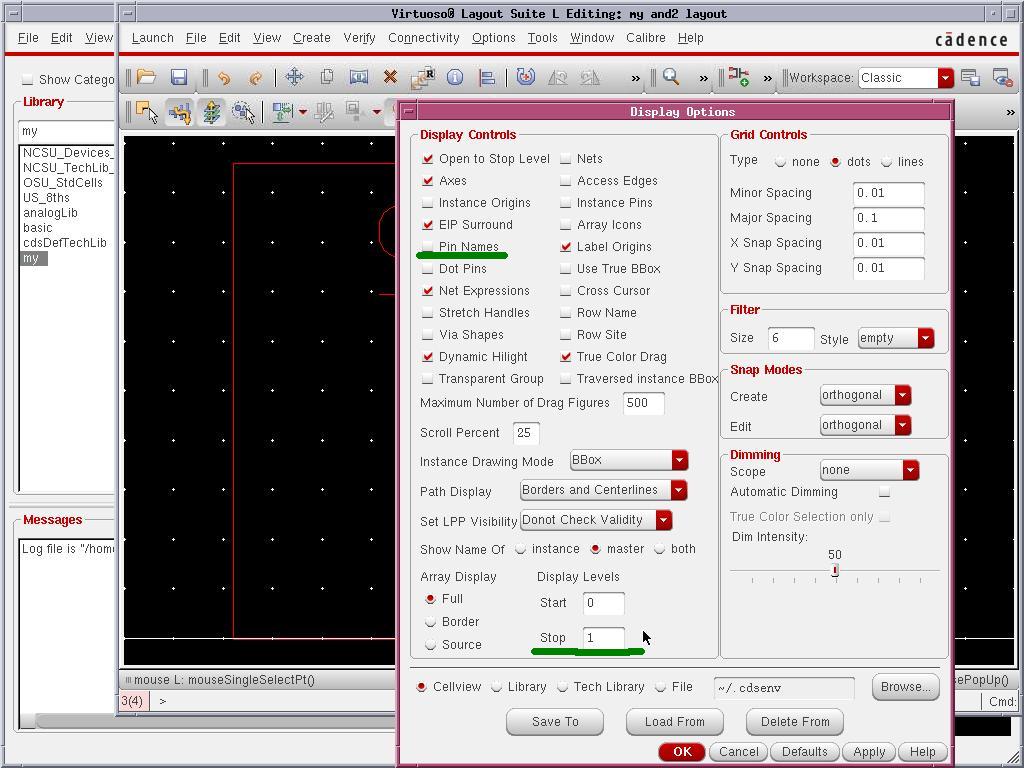Click the Save floppy-disk icon
This screenshot has height=768, width=1024.
point(179,78)
